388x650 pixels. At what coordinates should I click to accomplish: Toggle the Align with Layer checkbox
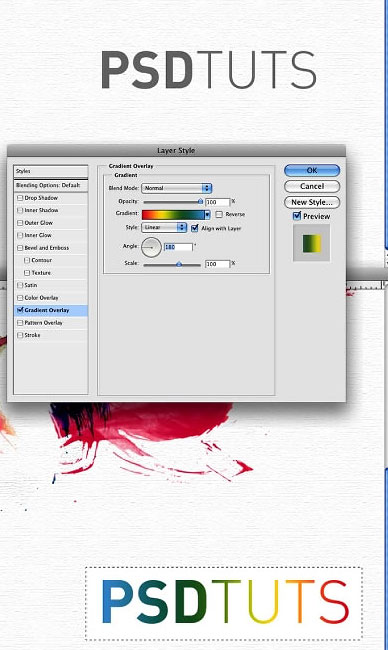coord(194,228)
